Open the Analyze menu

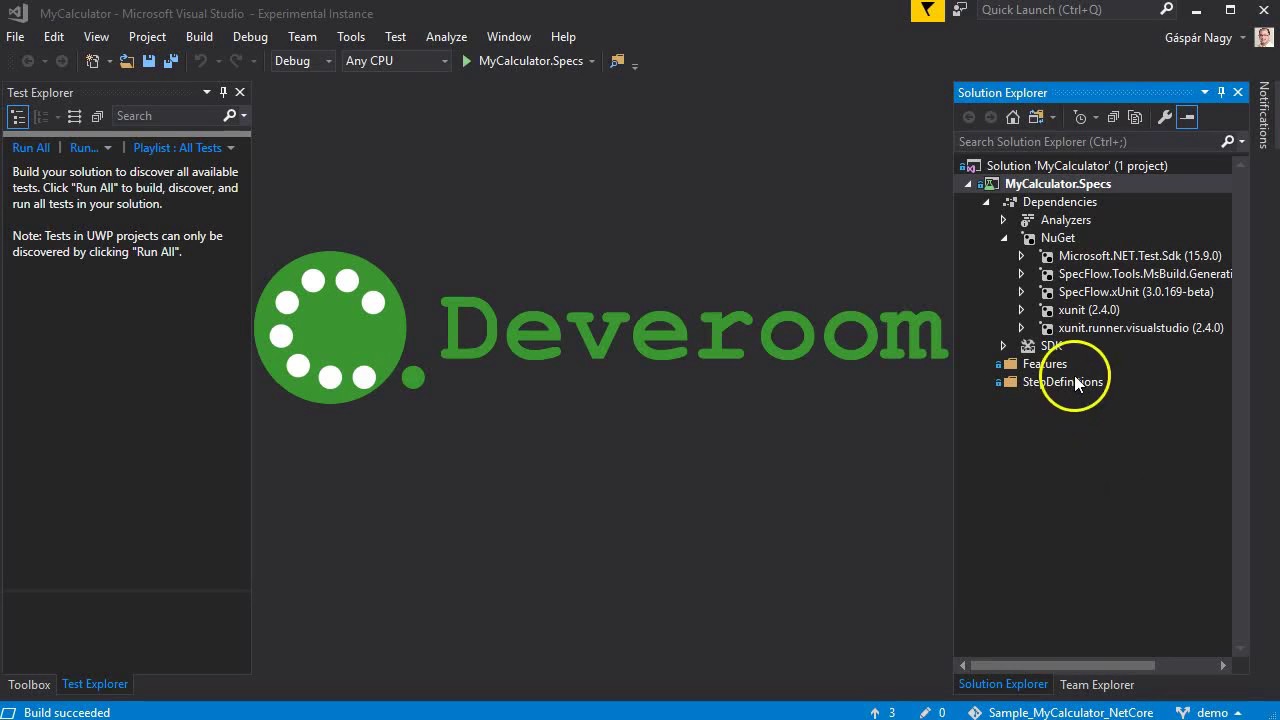pyautogui.click(x=446, y=37)
